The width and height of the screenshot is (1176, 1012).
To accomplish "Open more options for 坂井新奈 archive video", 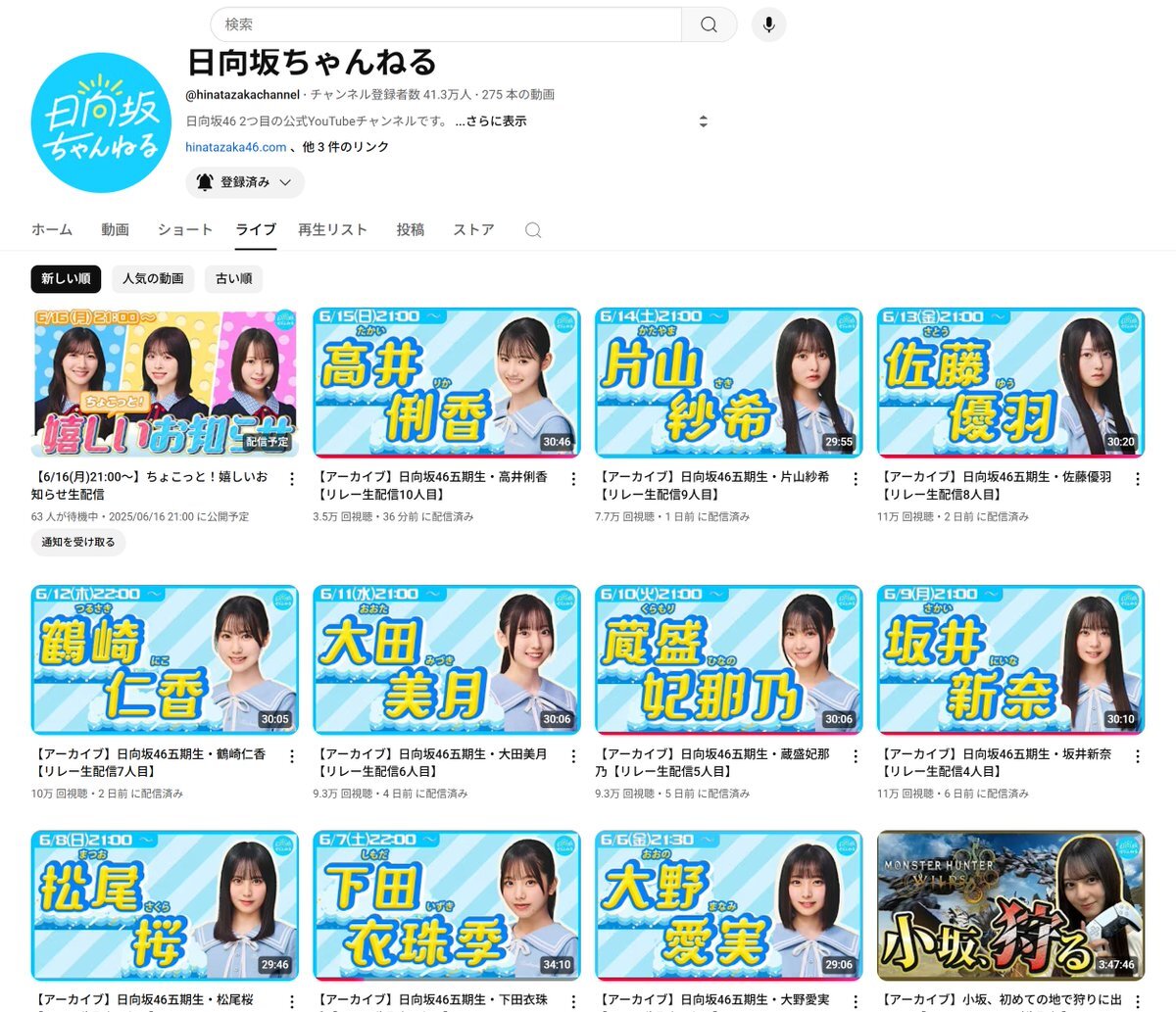I will click(1138, 756).
